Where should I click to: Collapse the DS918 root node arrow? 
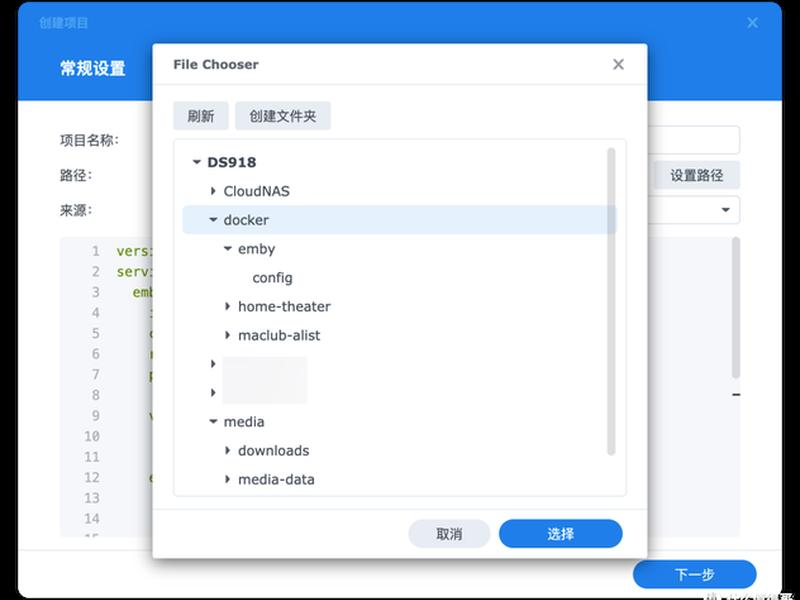point(196,162)
